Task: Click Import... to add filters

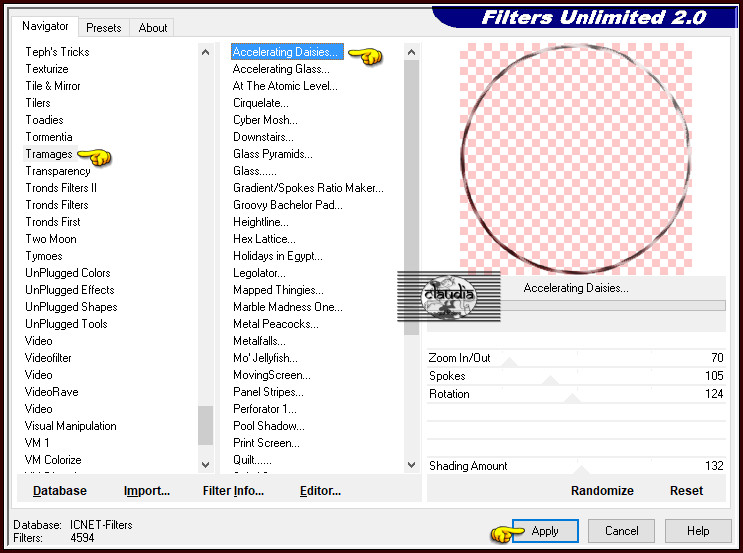Action: [x=146, y=490]
